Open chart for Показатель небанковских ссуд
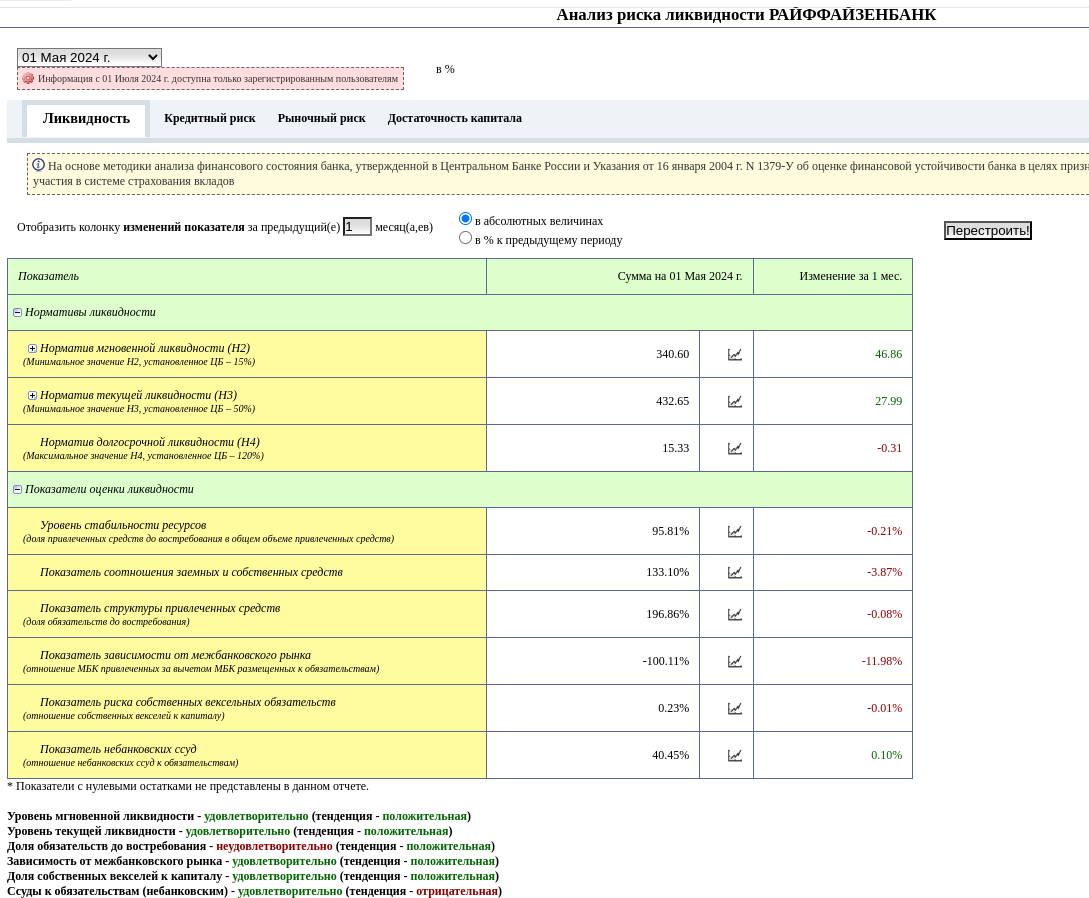The image size is (1089, 898). tap(735, 755)
